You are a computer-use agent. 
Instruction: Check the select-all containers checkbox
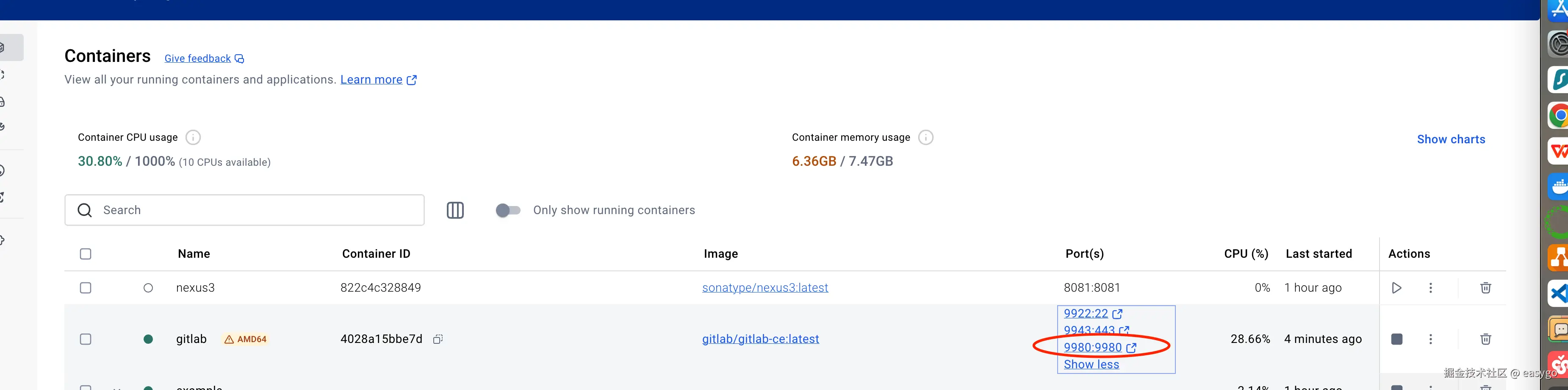(x=86, y=253)
